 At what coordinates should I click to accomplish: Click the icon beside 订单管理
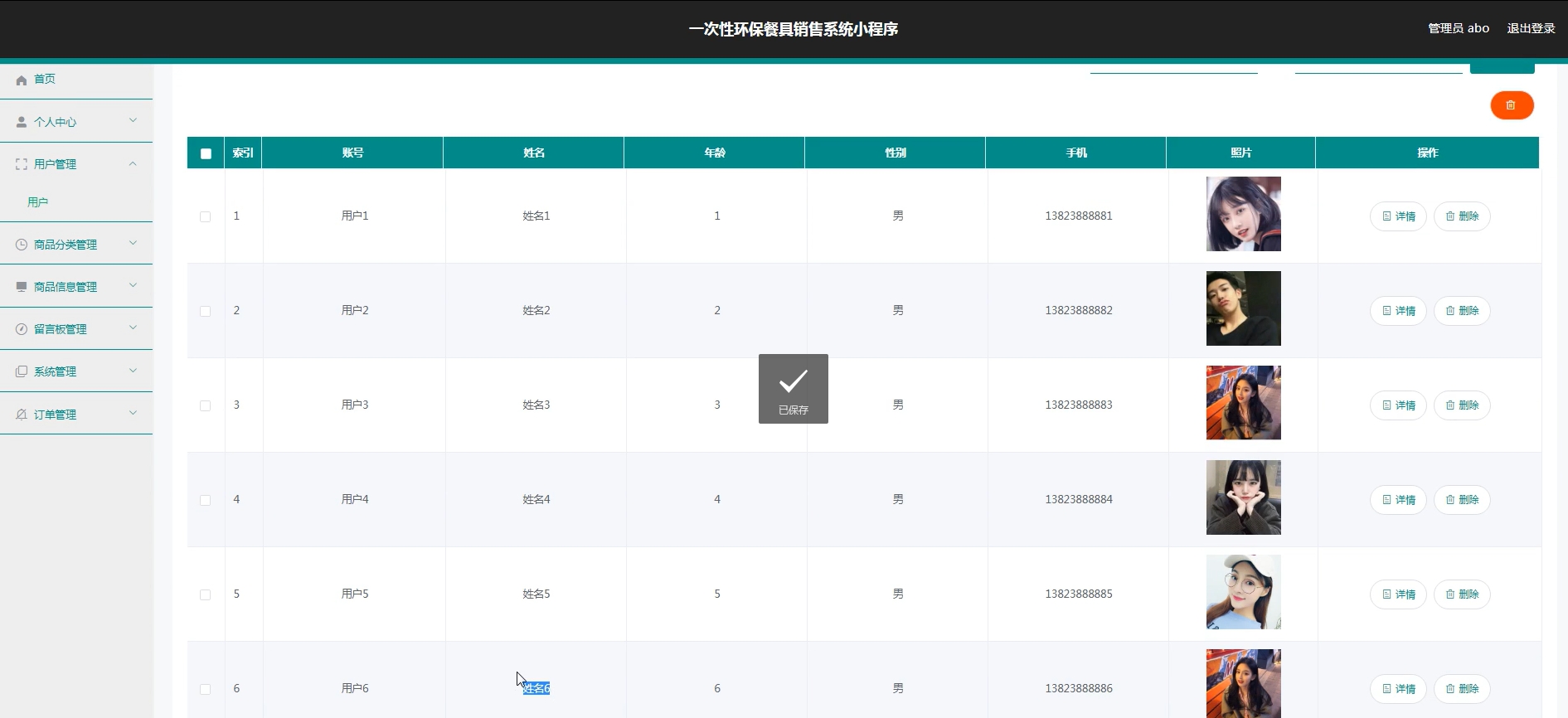pos(22,415)
